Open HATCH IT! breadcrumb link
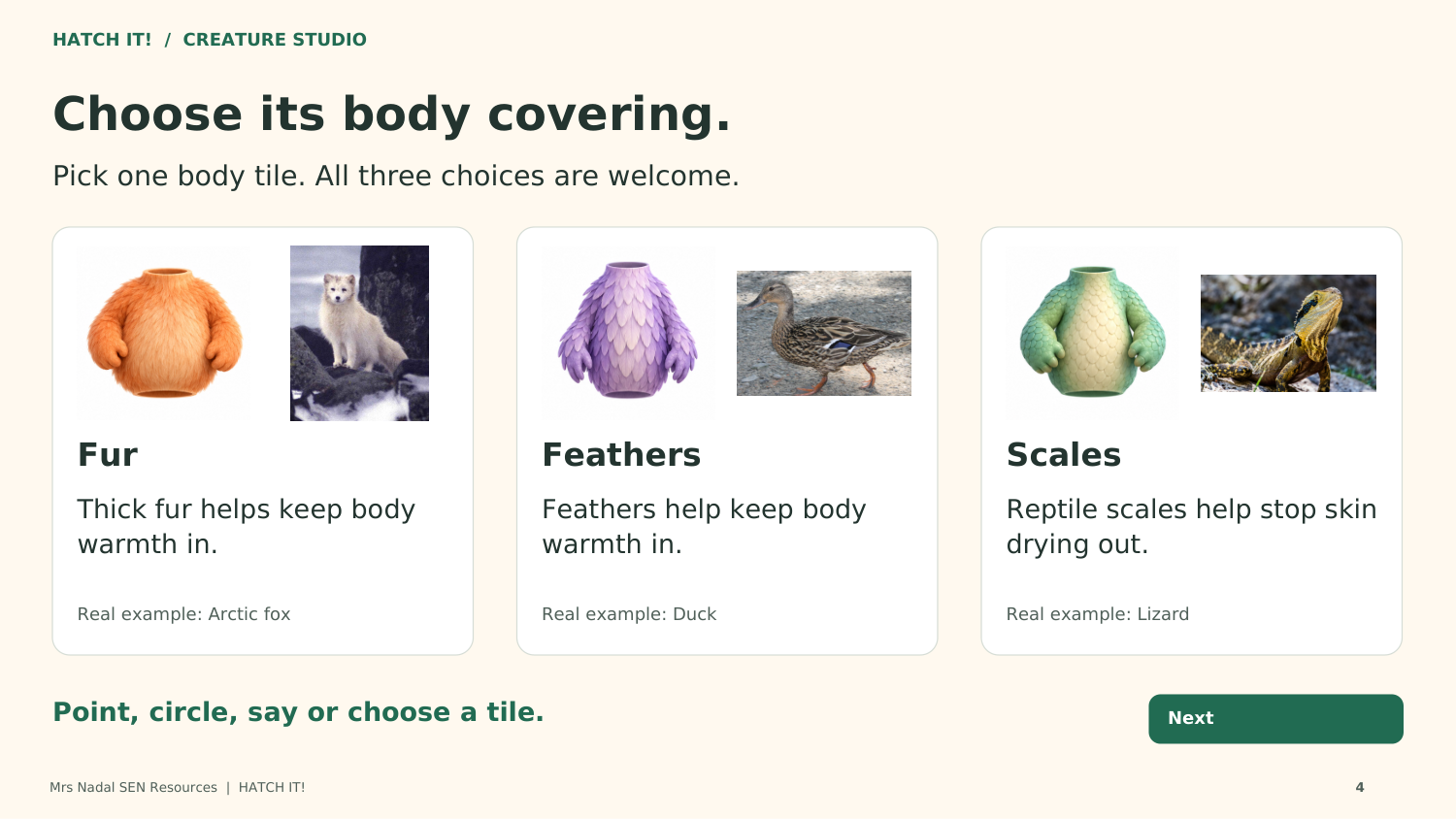 (102, 40)
